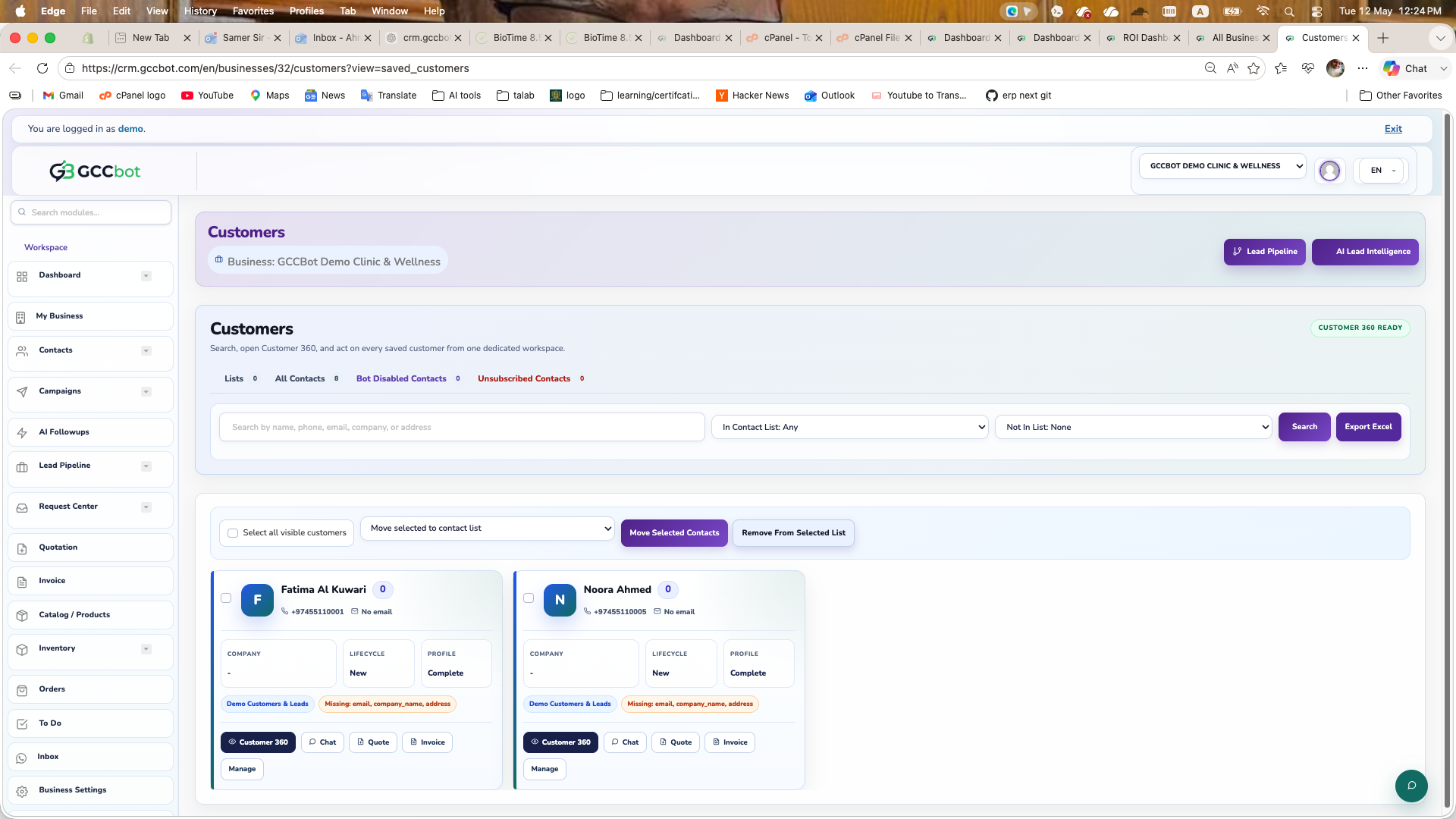The image size is (1456, 819).
Task: Create Quote on Noora Ahmed's card
Action: click(x=675, y=742)
